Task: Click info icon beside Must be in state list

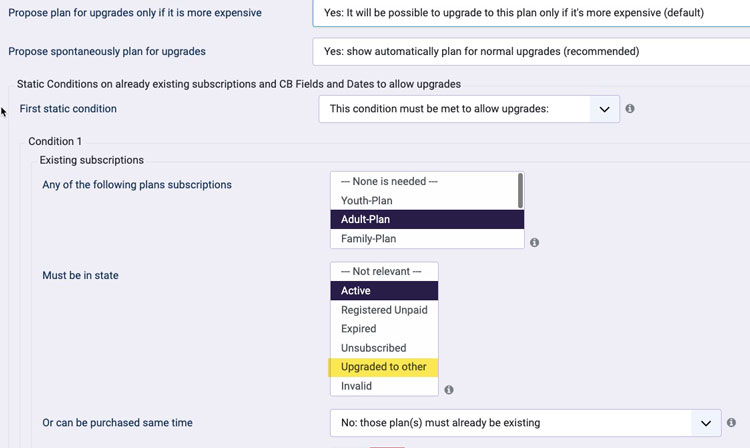Action: (x=449, y=390)
